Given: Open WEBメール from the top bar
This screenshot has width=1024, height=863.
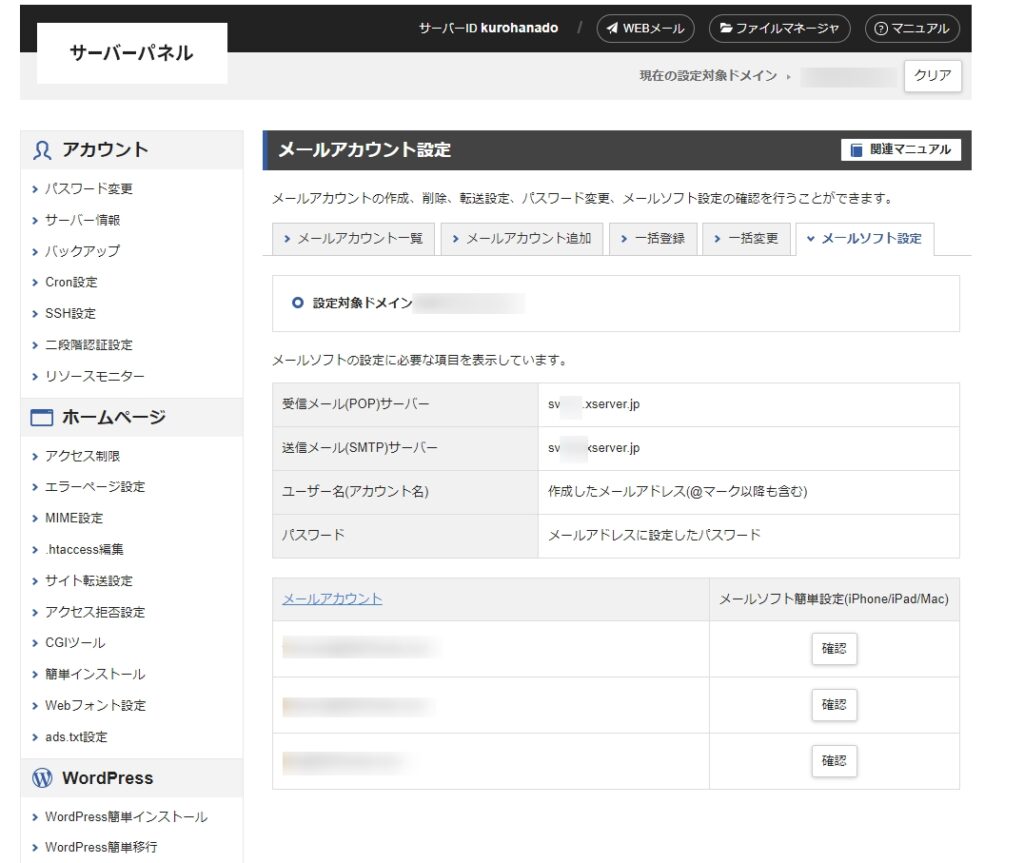Looking at the screenshot, I should (645, 29).
